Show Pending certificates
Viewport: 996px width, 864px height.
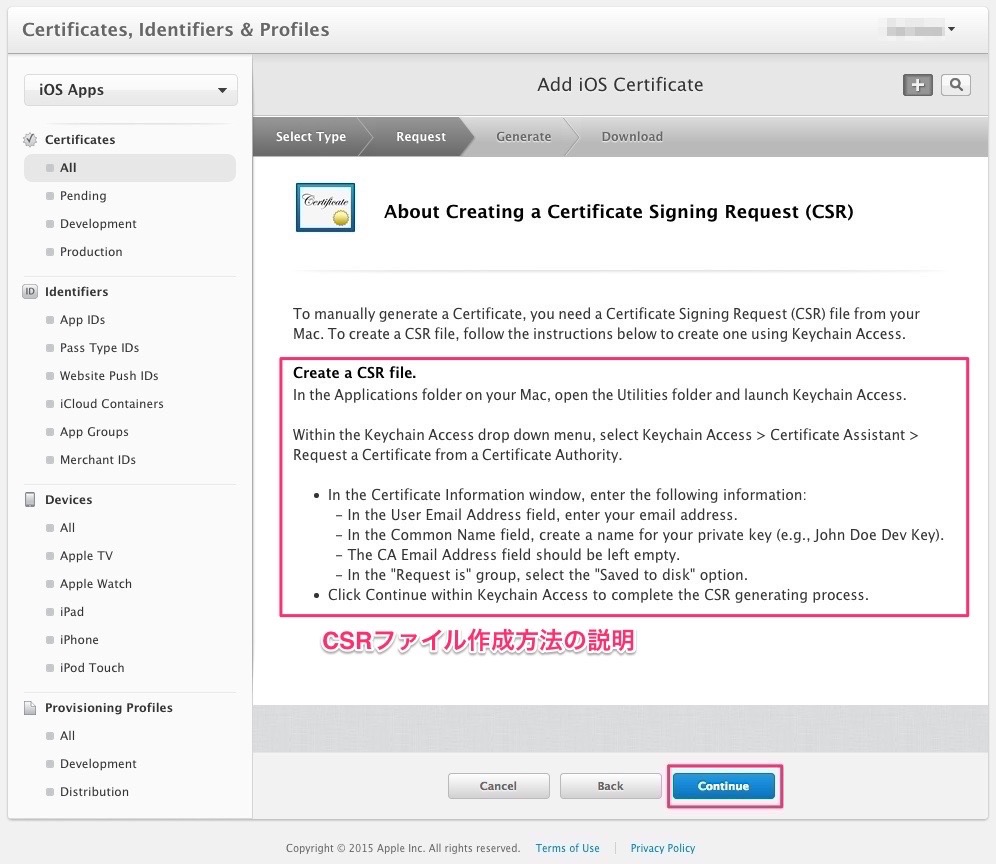83,196
